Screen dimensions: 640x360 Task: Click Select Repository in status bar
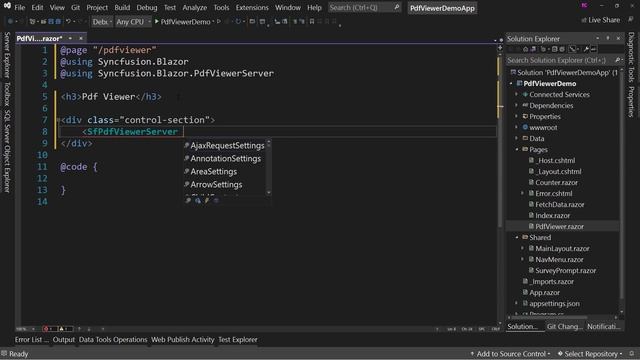click(x=590, y=354)
